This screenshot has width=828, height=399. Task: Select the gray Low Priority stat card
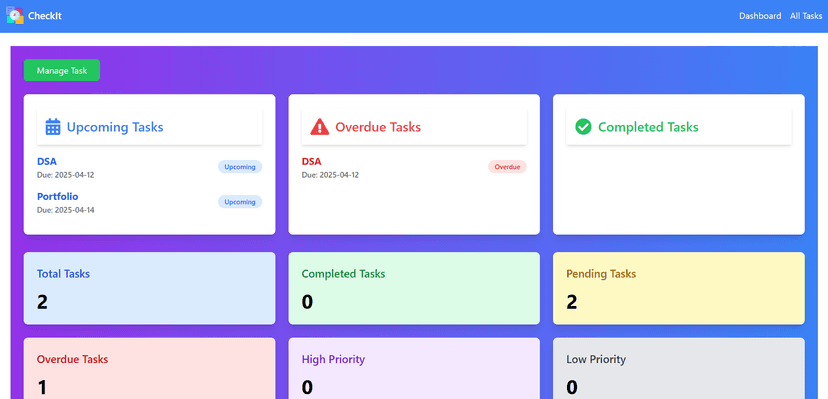point(679,368)
